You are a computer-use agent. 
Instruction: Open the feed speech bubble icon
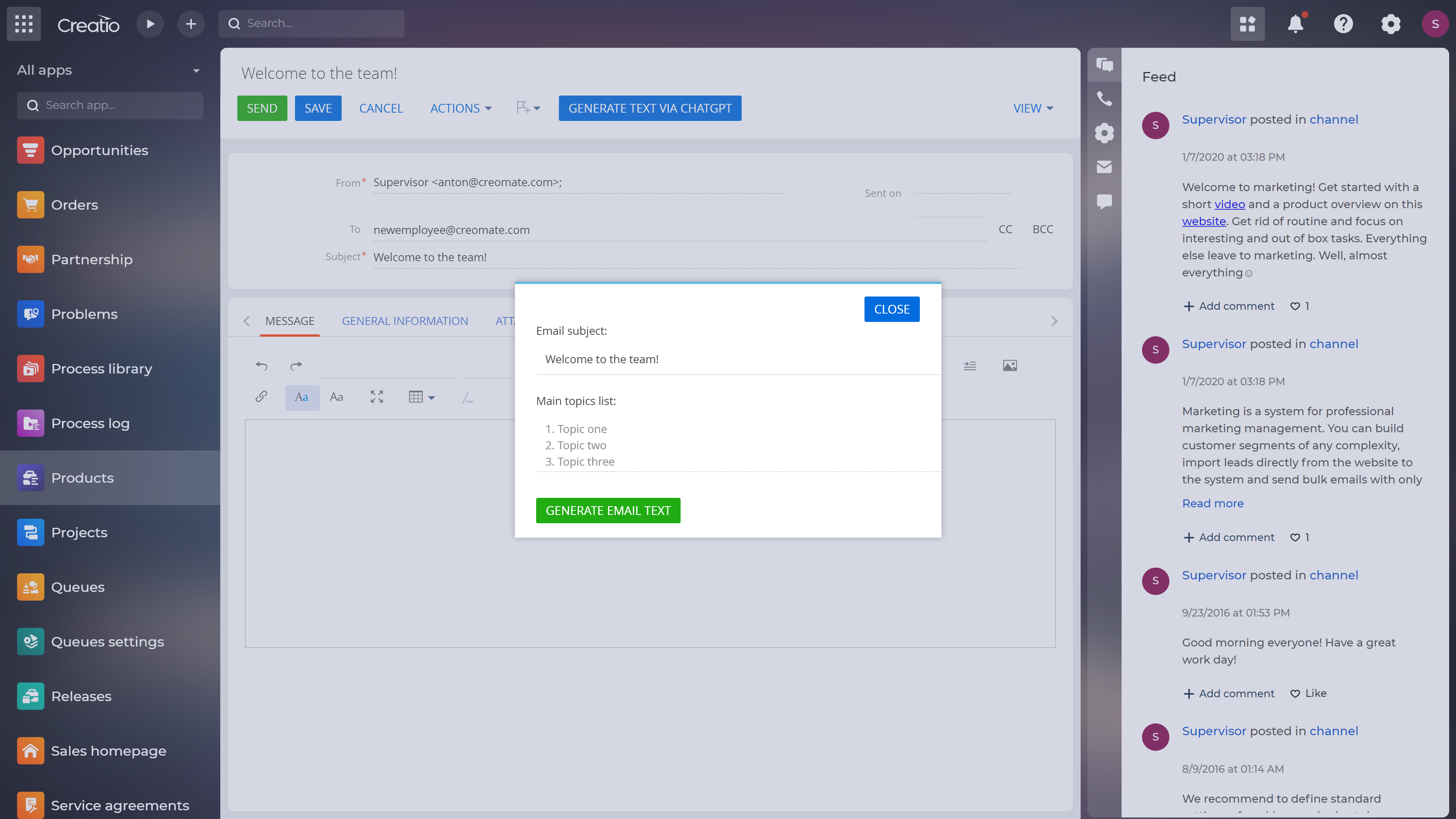[x=1105, y=202]
